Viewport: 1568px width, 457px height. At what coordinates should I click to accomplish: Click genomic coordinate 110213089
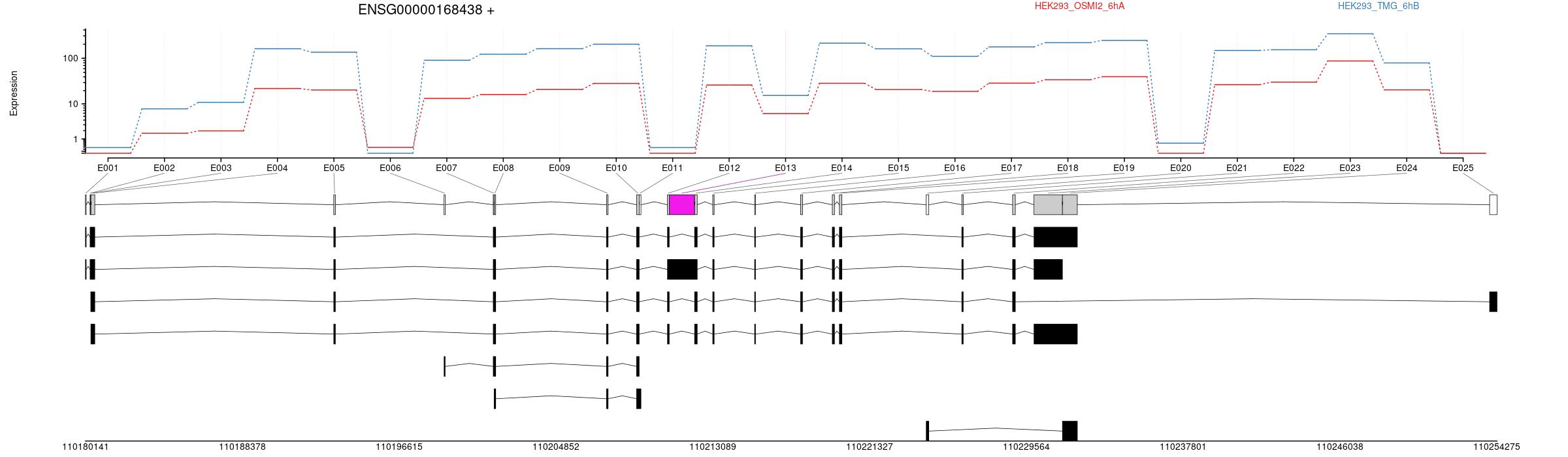point(713,447)
